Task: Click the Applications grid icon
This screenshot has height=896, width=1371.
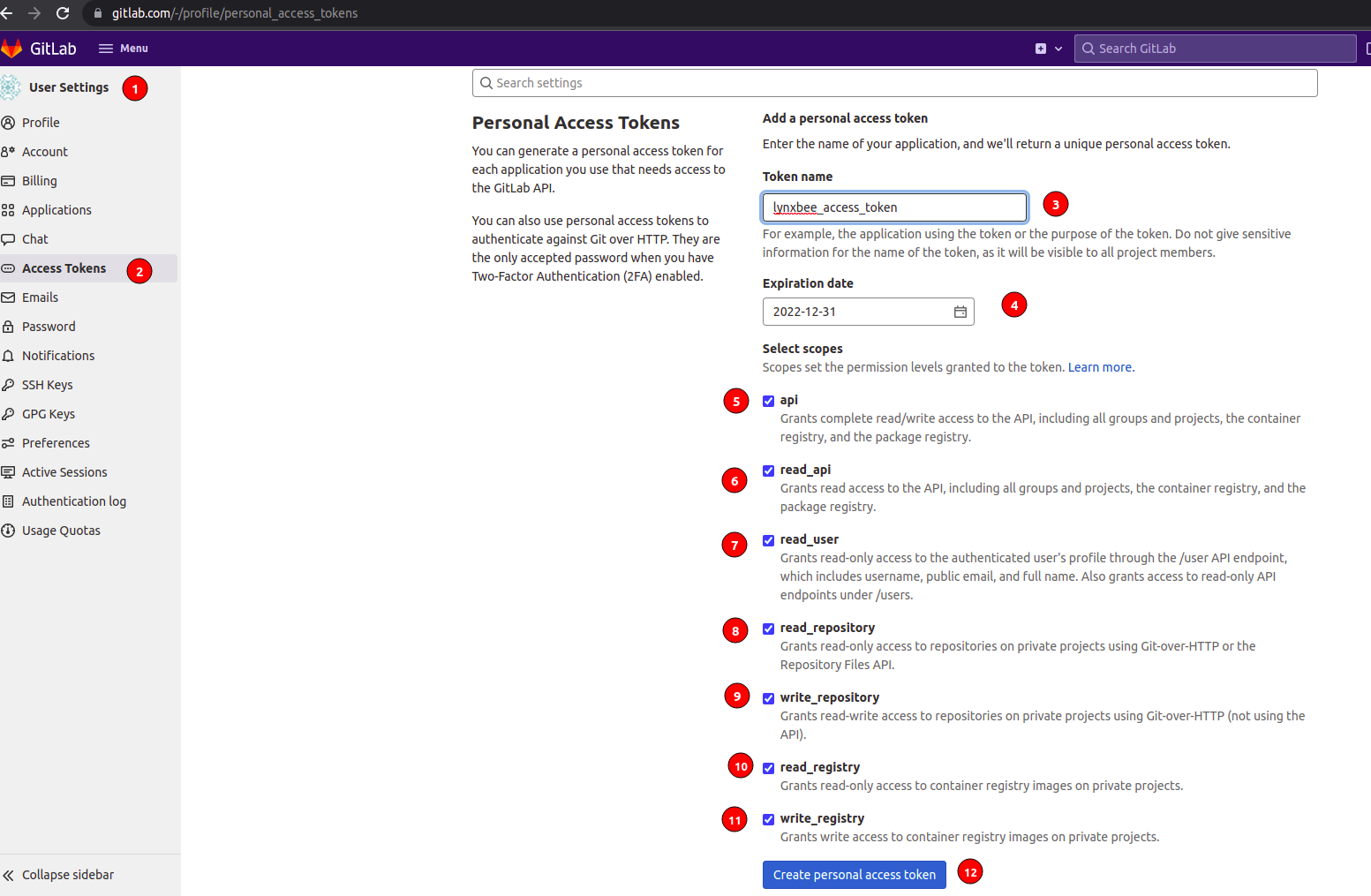Action: pos(8,210)
